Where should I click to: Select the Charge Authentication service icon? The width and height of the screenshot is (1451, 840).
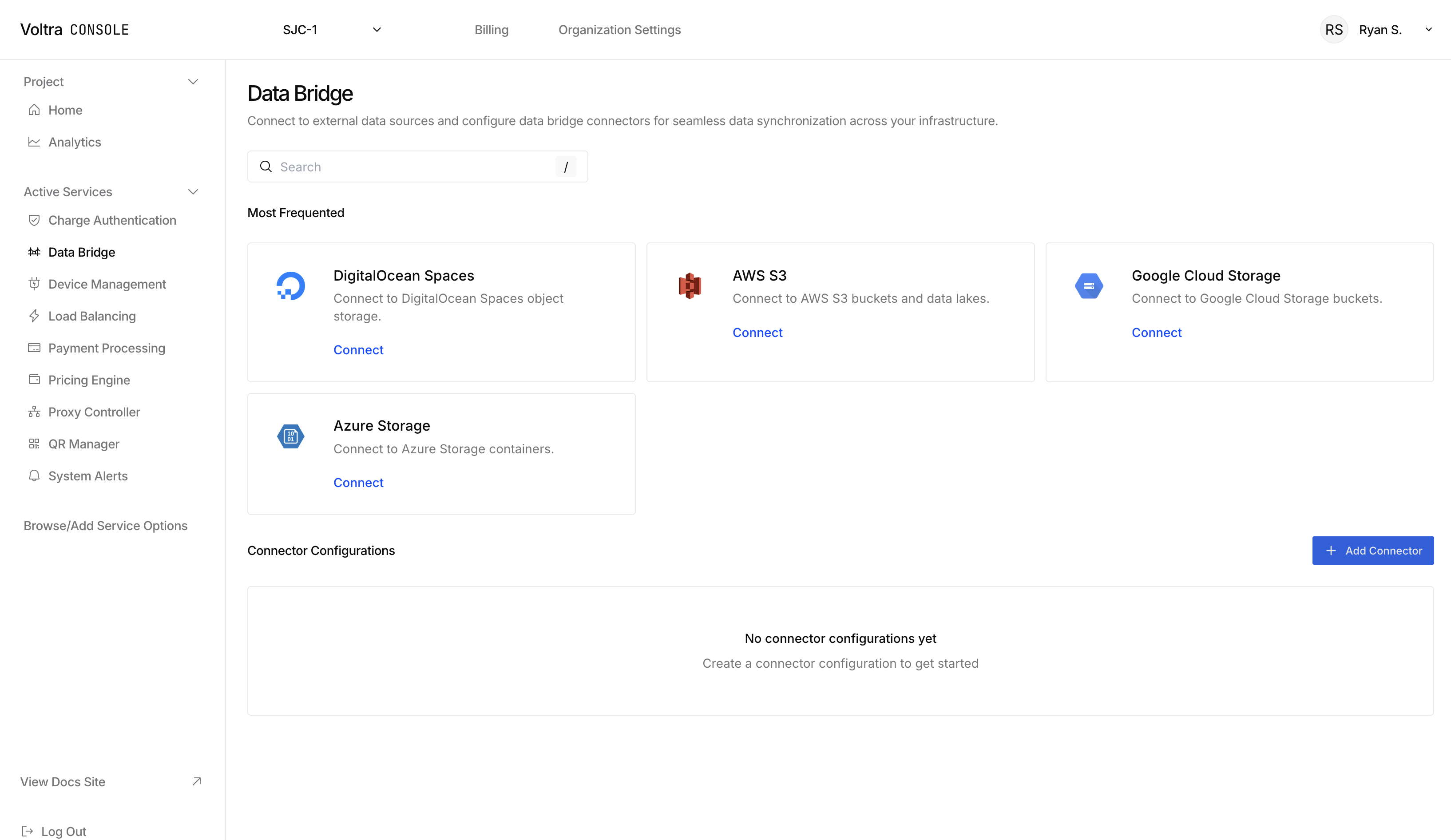[34, 220]
